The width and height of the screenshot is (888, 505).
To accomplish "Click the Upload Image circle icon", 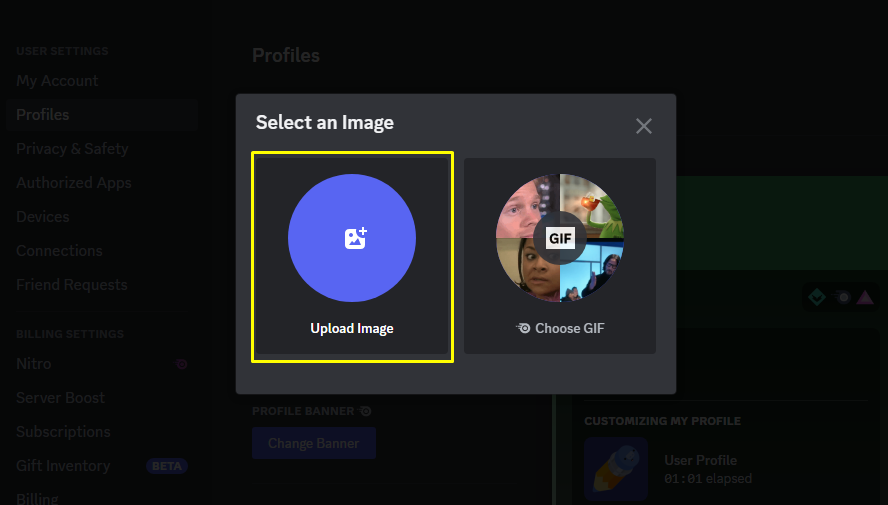I will click(x=352, y=238).
